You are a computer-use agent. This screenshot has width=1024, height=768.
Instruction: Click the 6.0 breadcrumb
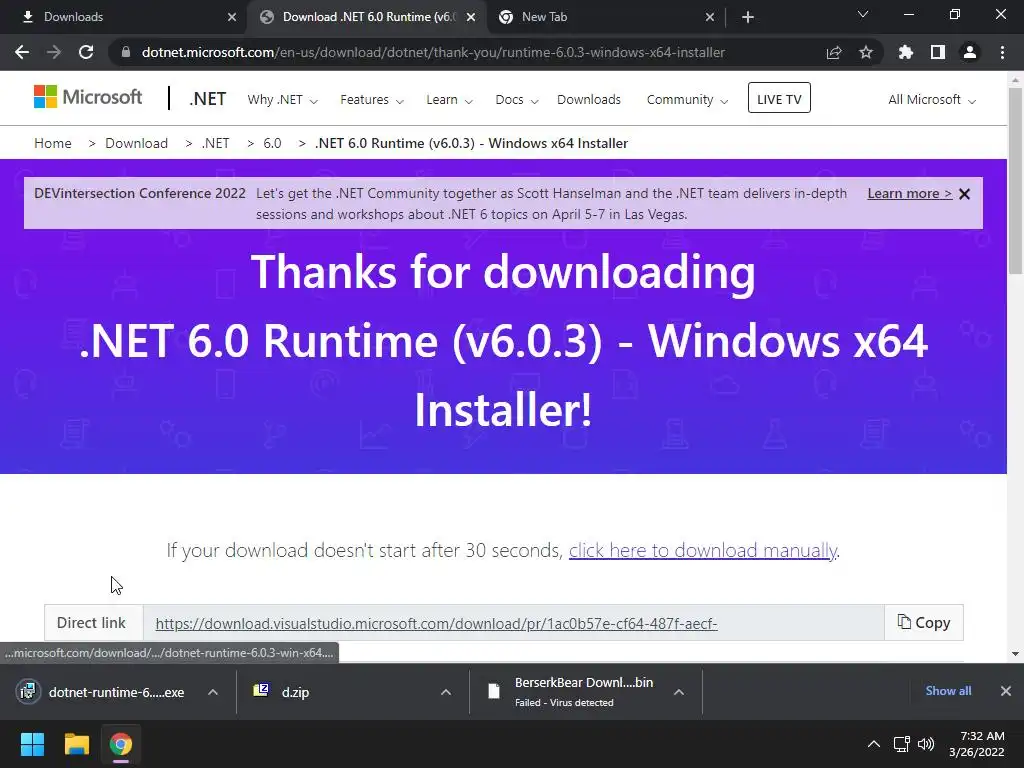272,143
